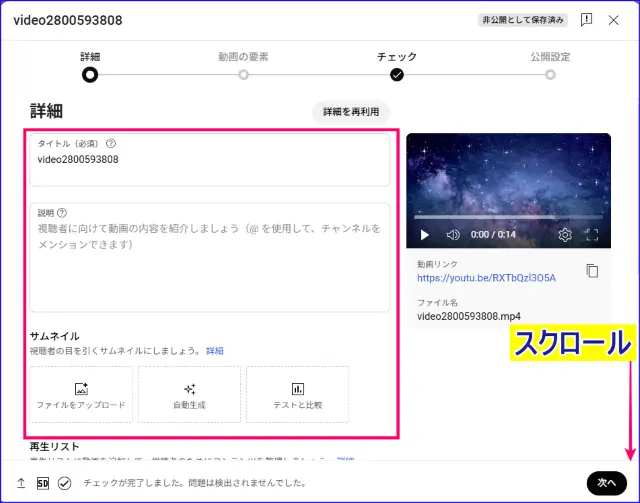
Task: Click the checks complete checkmark icon
Action: point(65,483)
